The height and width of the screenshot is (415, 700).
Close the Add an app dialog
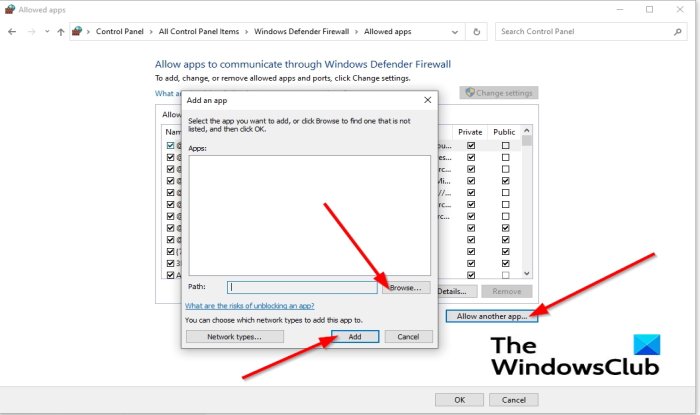coord(427,100)
